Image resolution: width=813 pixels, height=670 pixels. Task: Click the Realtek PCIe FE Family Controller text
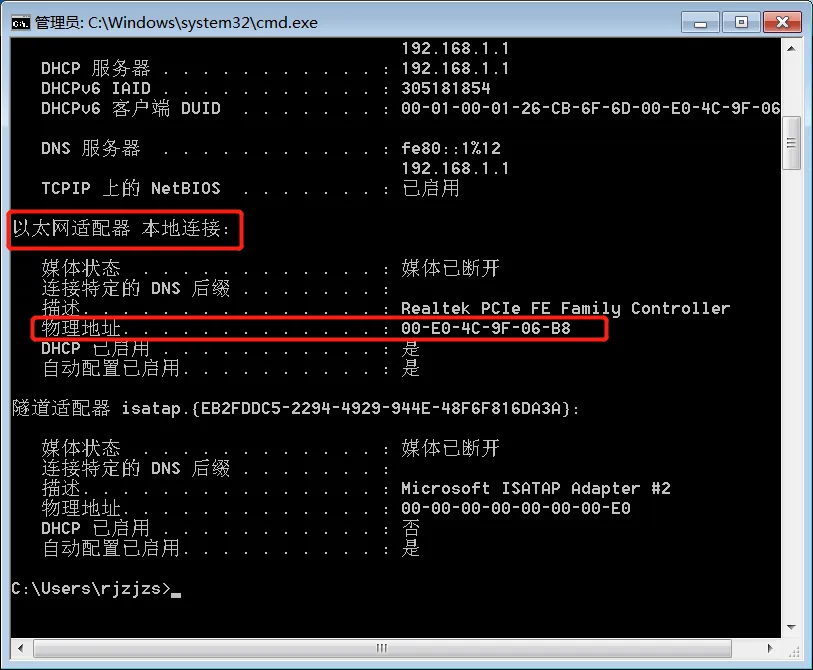coord(565,309)
